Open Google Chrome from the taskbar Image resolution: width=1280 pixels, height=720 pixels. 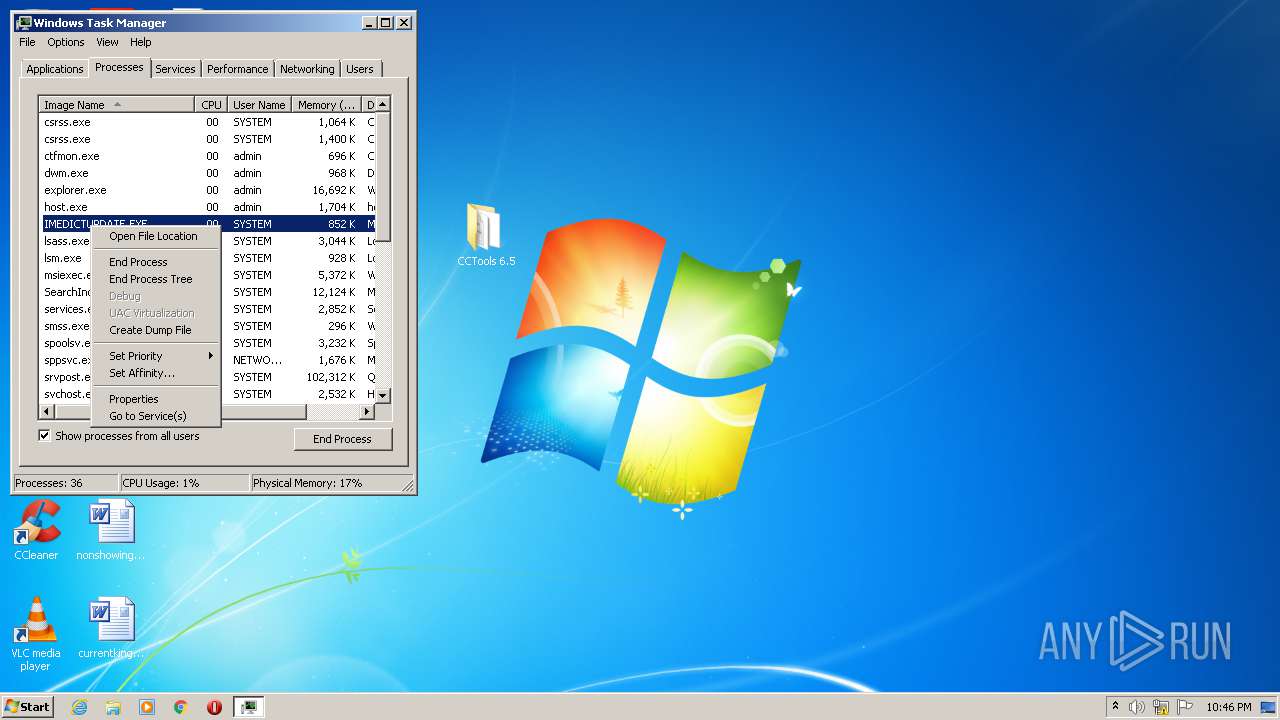(x=181, y=707)
